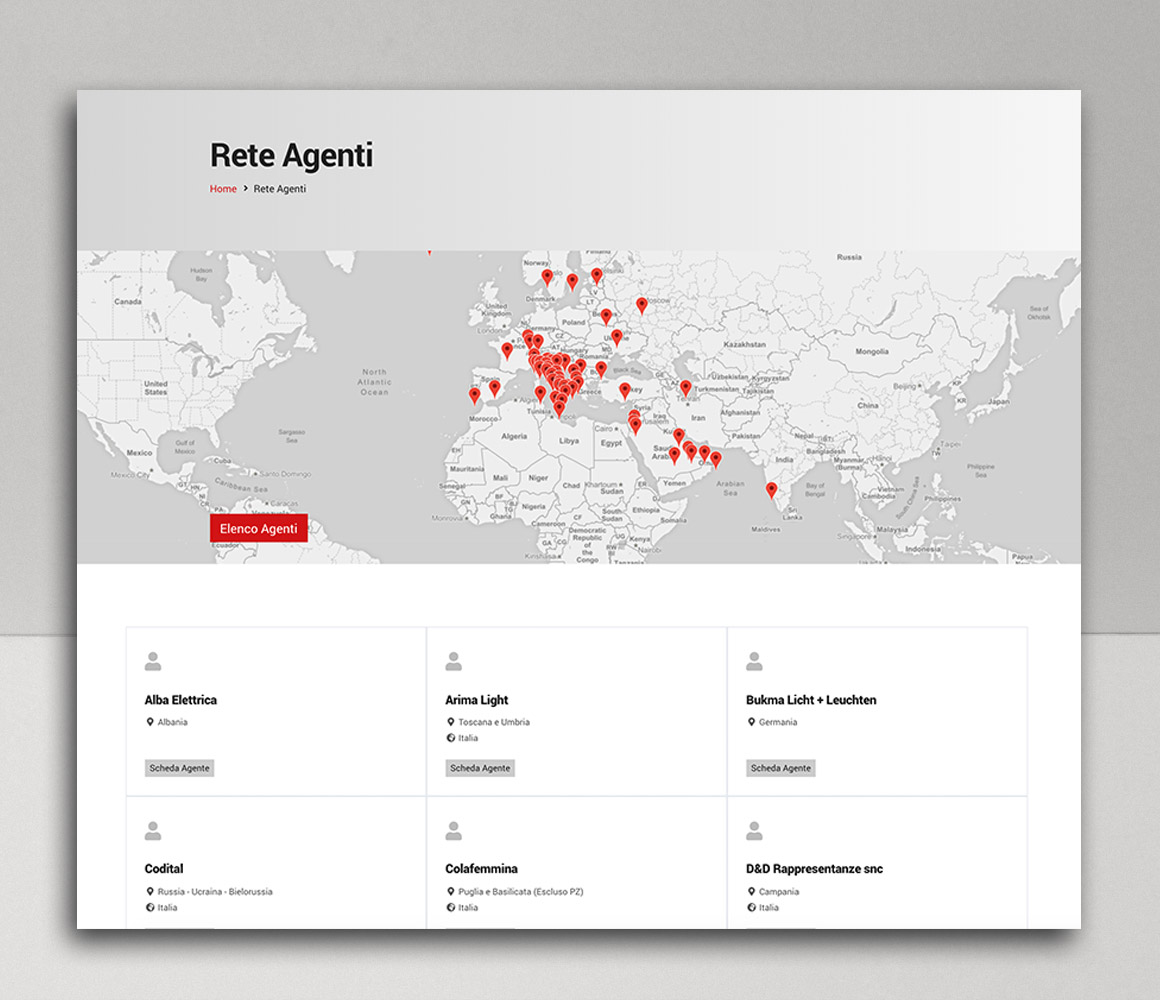Click the person avatar icon above Colafemmina

pyautogui.click(x=453, y=831)
